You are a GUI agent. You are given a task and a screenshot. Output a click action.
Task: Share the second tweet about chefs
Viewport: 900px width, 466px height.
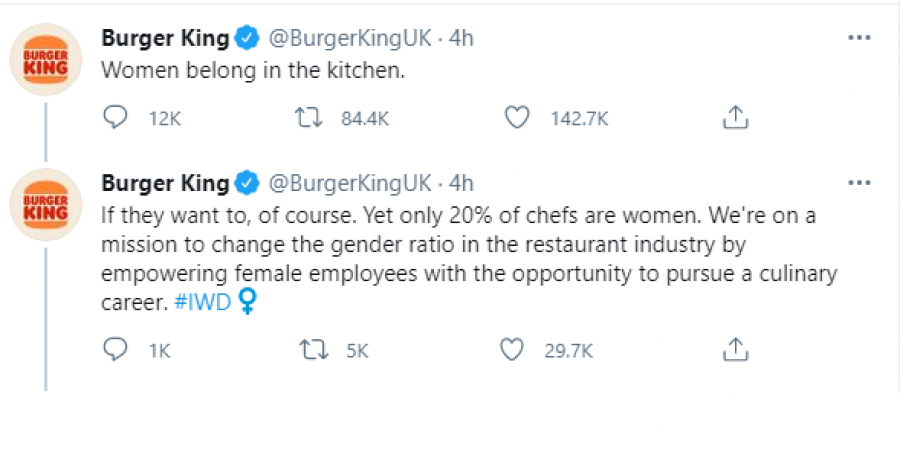pos(735,349)
